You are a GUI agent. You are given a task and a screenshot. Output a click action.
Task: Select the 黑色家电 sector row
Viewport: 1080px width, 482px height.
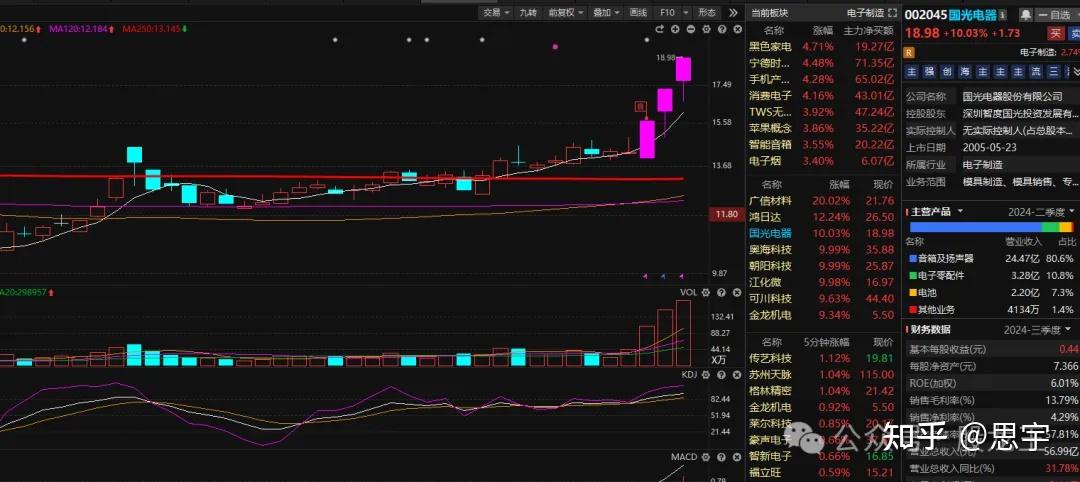(x=770, y=47)
